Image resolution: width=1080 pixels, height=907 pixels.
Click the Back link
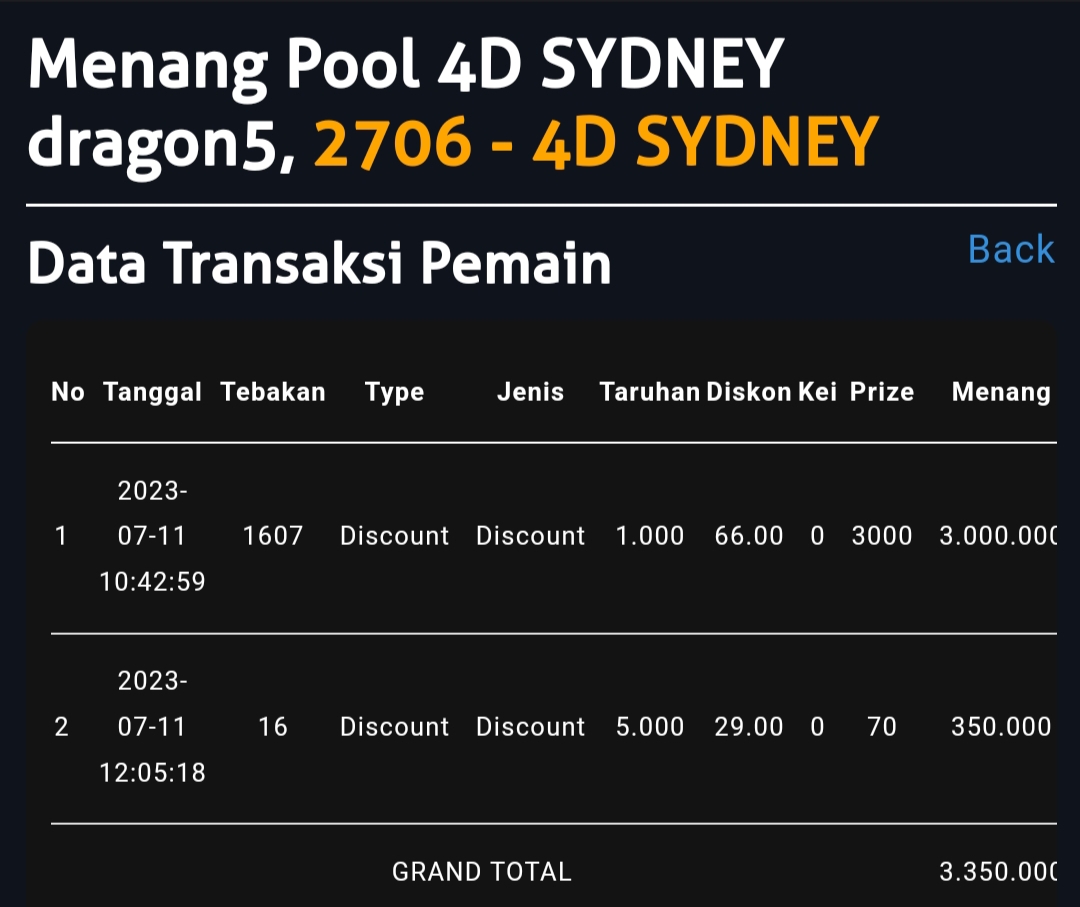(x=1011, y=250)
